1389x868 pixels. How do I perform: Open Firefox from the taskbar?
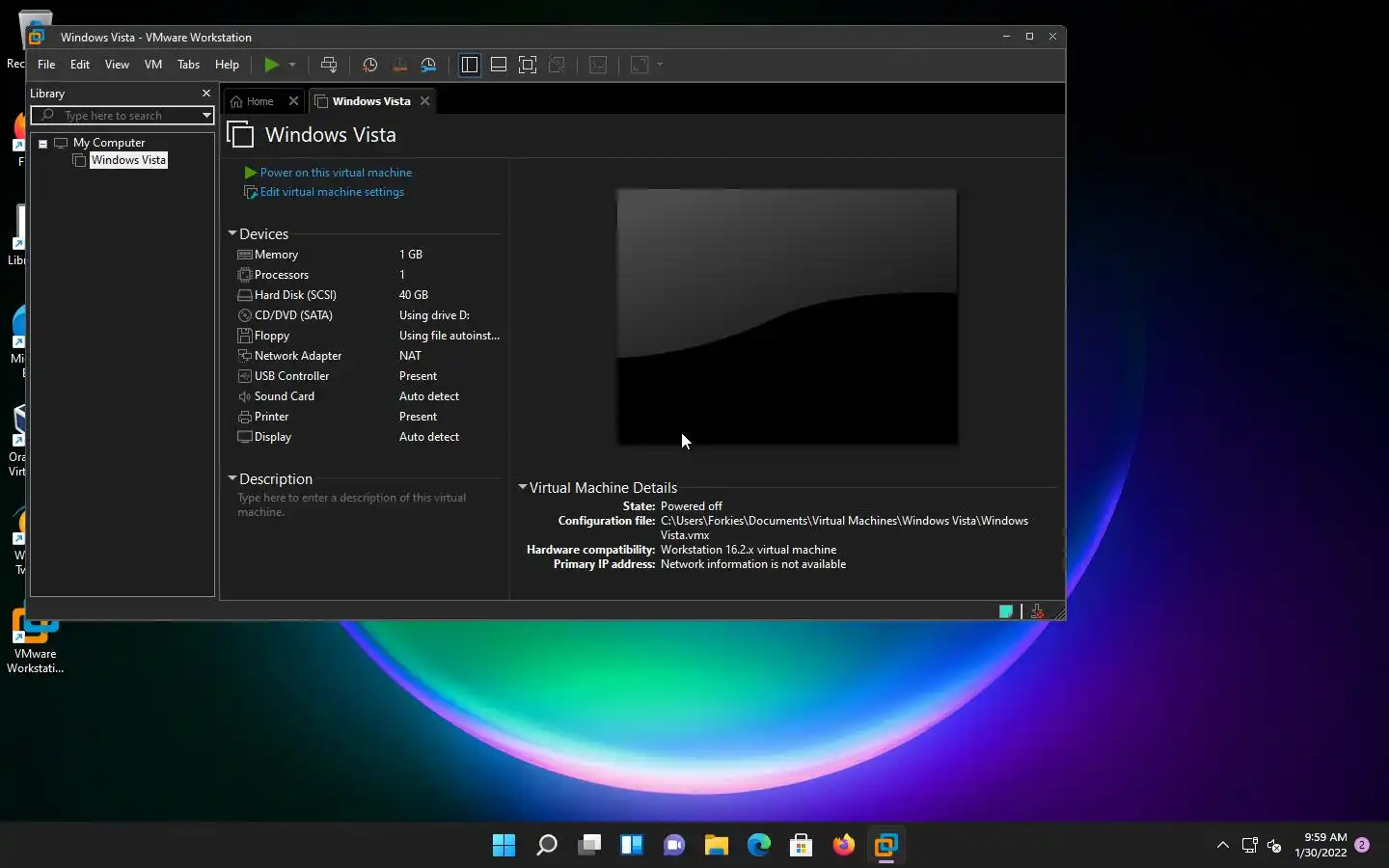click(844, 846)
